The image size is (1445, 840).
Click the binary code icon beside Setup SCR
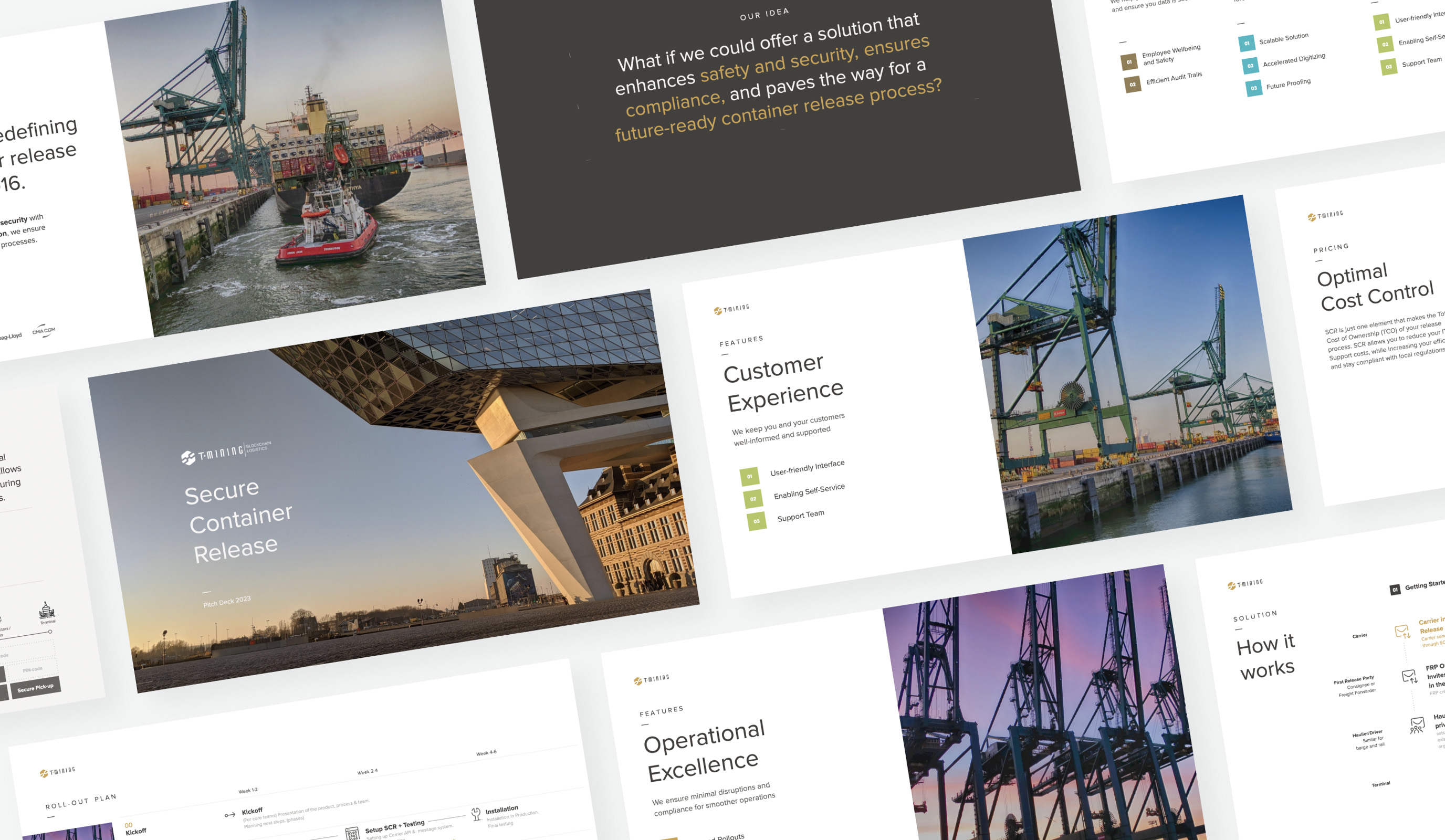tap(352, 834)
